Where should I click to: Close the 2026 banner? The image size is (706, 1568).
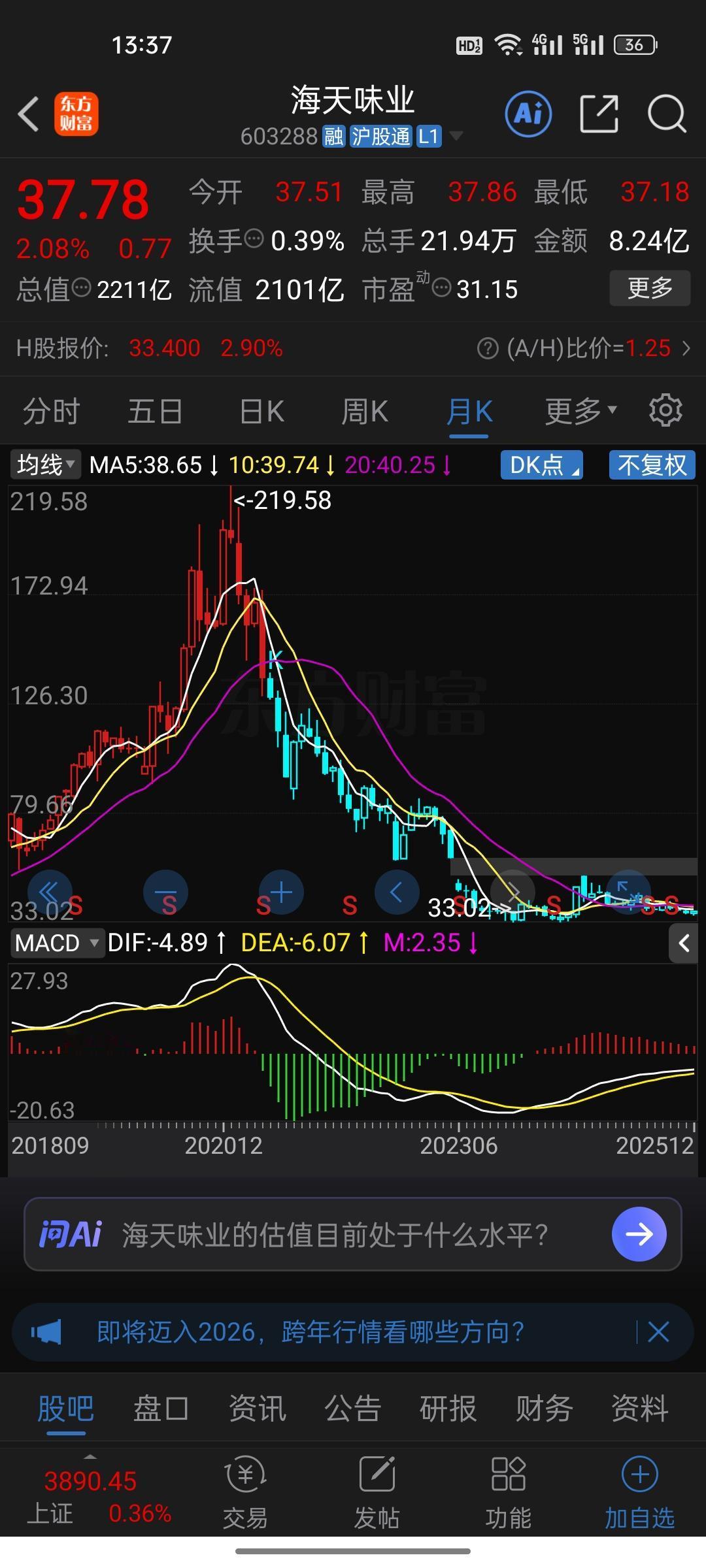tap(658, 1331)
